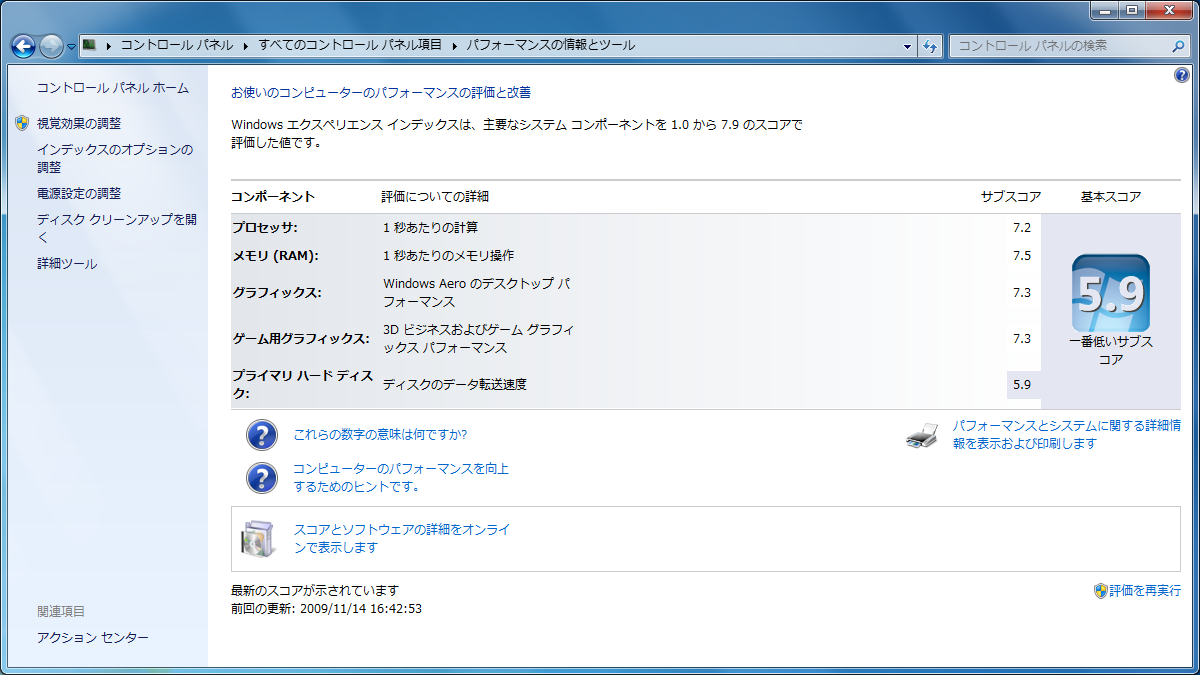
Task: Click the 5.9 hard disk subscore
Action: pos(1021,385)
